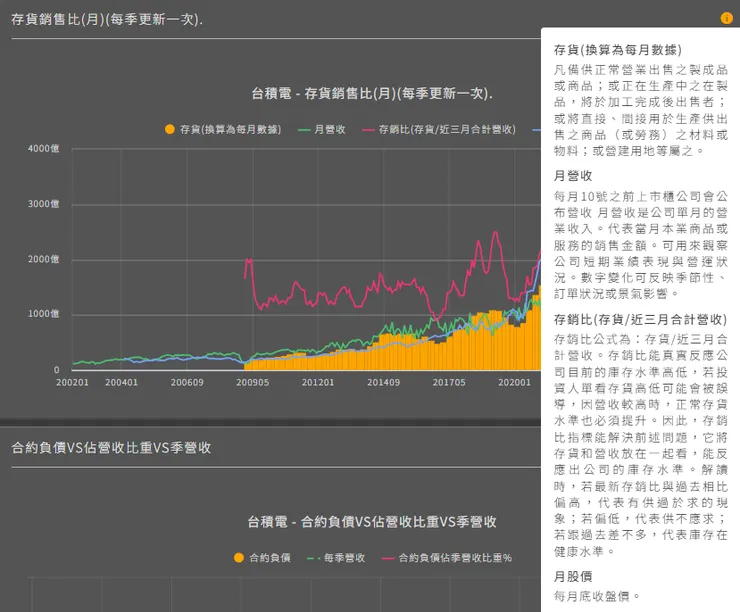
Task: Click tooltip heading 存貨(換算為每月數據)
Action: point(617,50)
